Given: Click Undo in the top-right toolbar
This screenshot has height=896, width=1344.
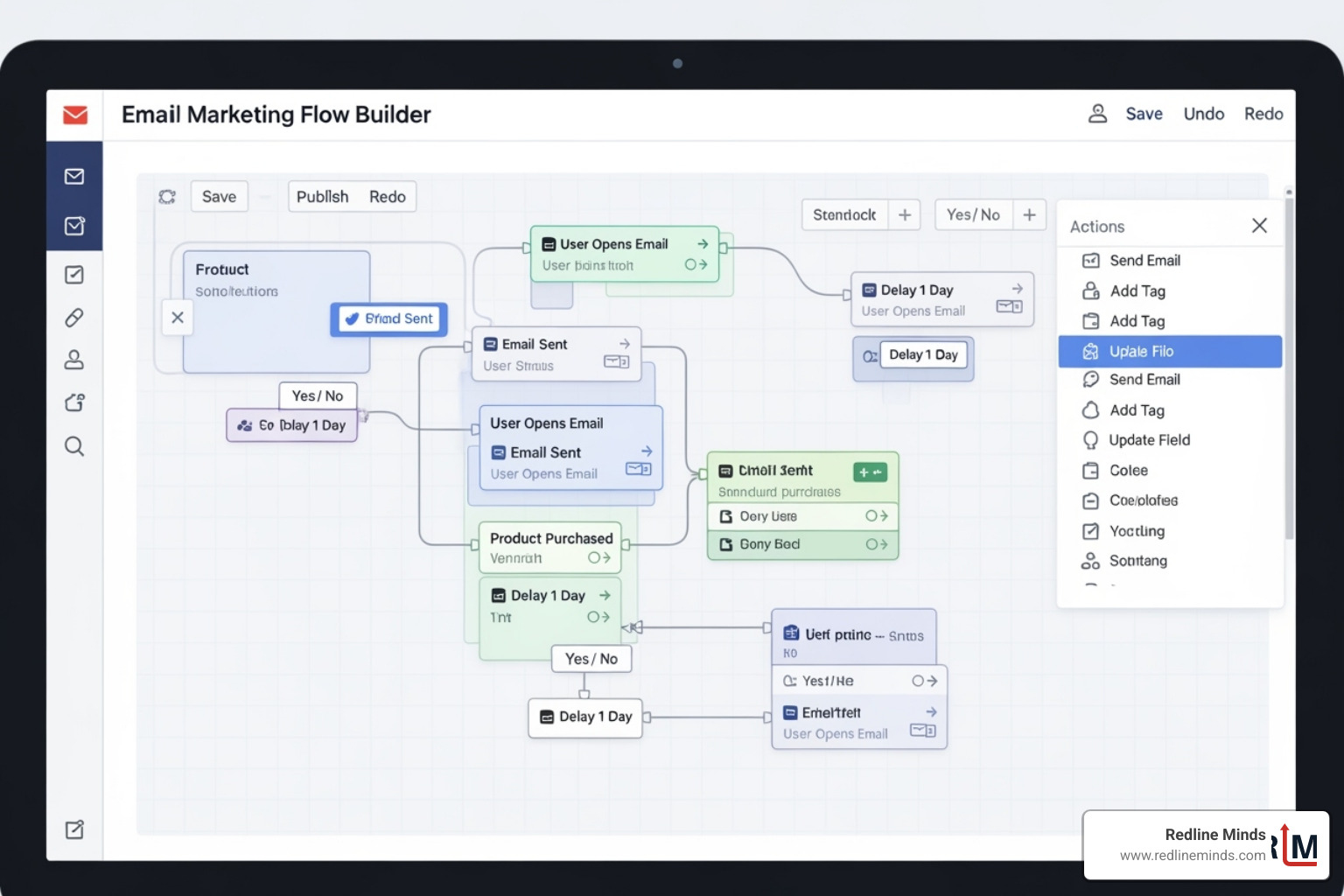Looking at the screenshot, I should [1204, 114].
